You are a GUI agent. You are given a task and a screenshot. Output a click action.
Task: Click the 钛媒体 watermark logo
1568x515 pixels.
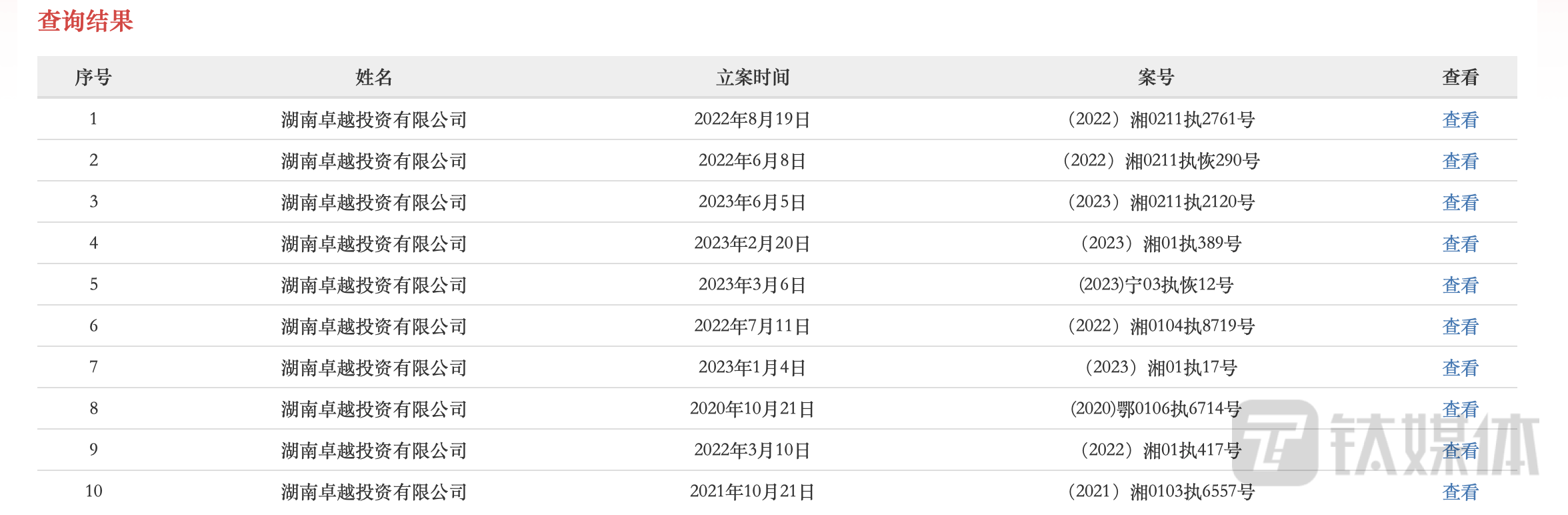point(1387,443)
